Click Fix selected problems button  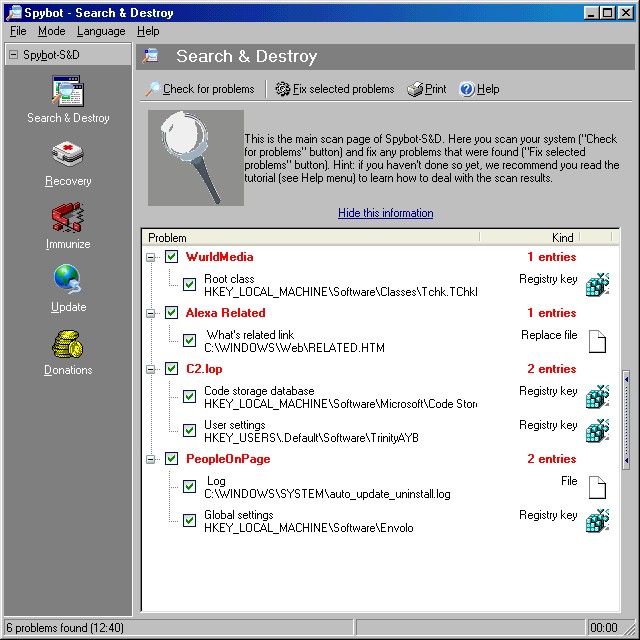(335, 89)
